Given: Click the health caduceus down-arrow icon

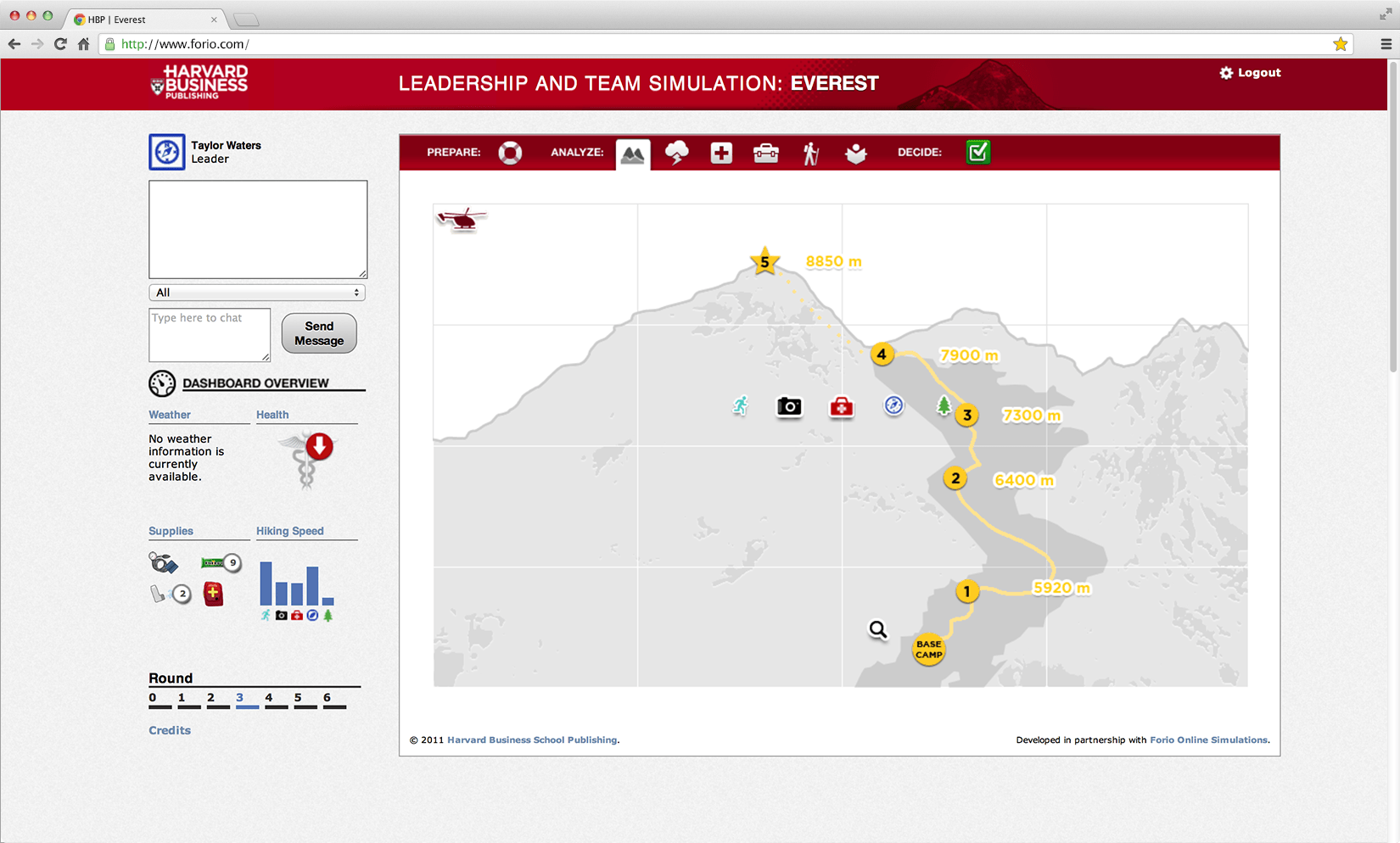Looking at the screenshot, I should tap(309, 461).
